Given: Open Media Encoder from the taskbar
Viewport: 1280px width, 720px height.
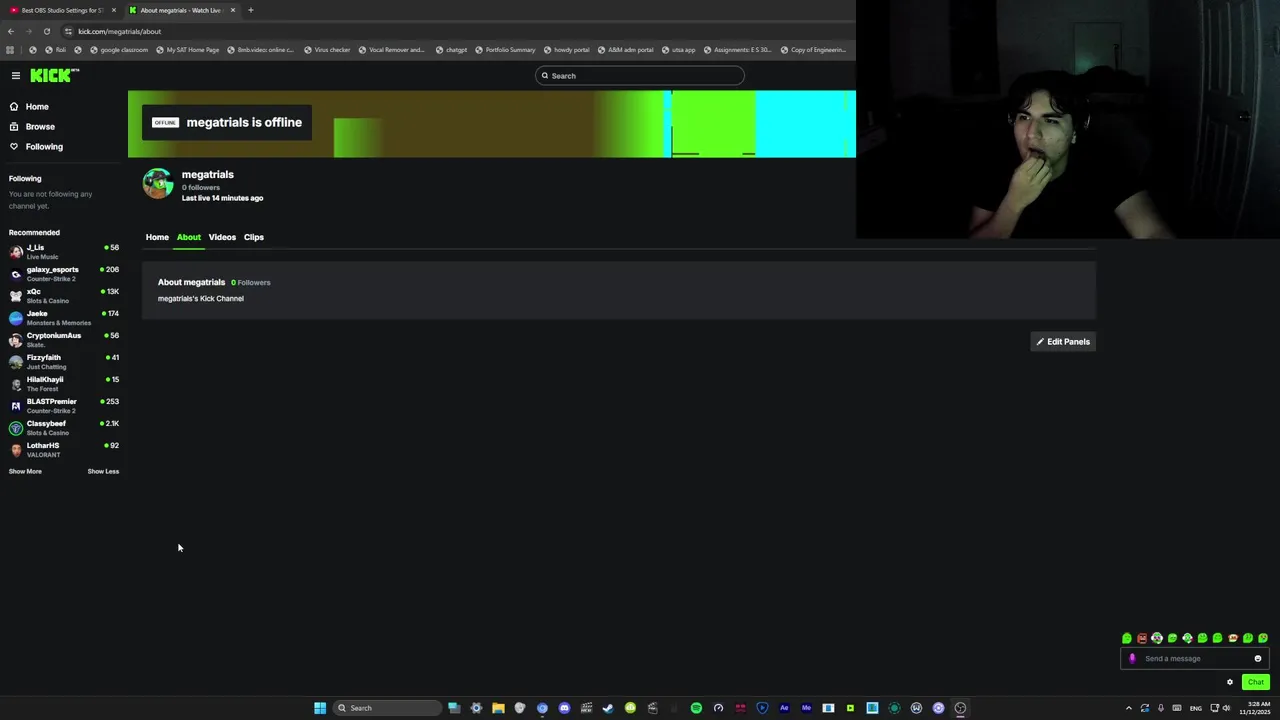Looking at the screenshot, I should point(806,708).
